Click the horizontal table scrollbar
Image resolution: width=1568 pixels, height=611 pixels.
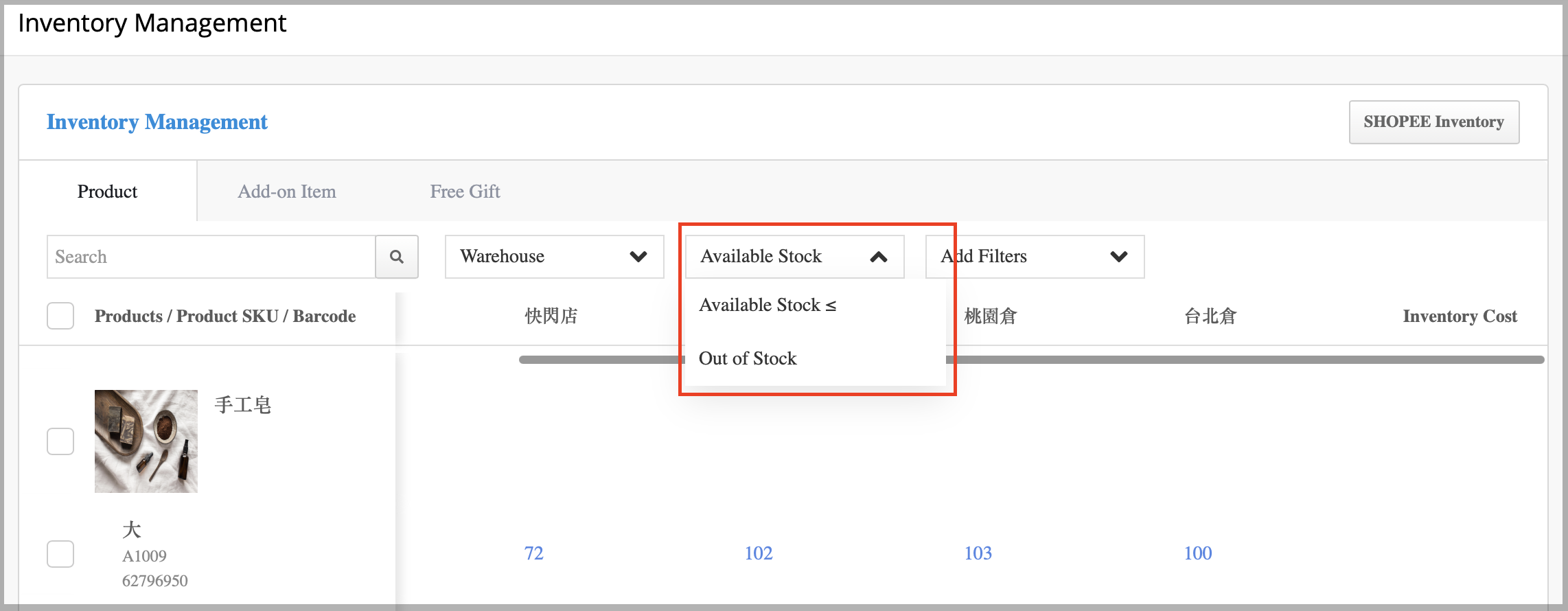point(1032,360)
